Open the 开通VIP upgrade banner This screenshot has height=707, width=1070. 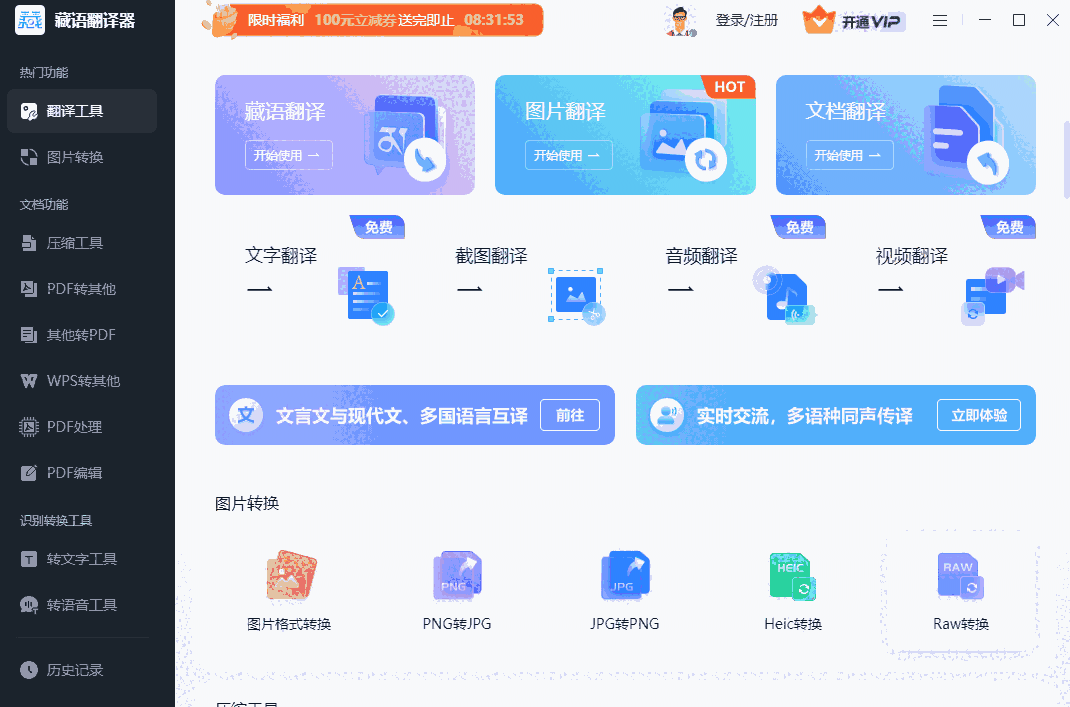855,19
